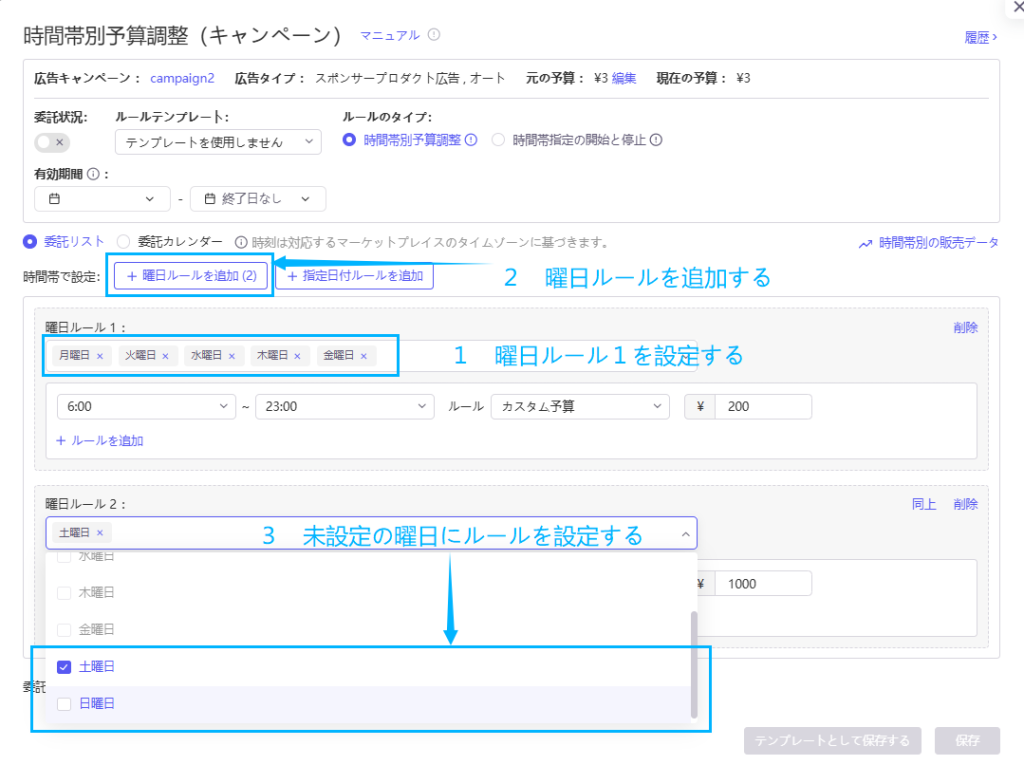Remove 木曜日 tag from rule 1
The width and height of the screenshot is (1024, 765).
tap(297, 356)
